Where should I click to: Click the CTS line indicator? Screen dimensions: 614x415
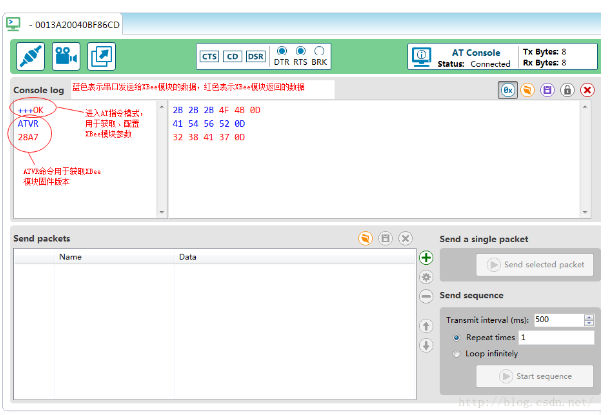coord(209,56)
